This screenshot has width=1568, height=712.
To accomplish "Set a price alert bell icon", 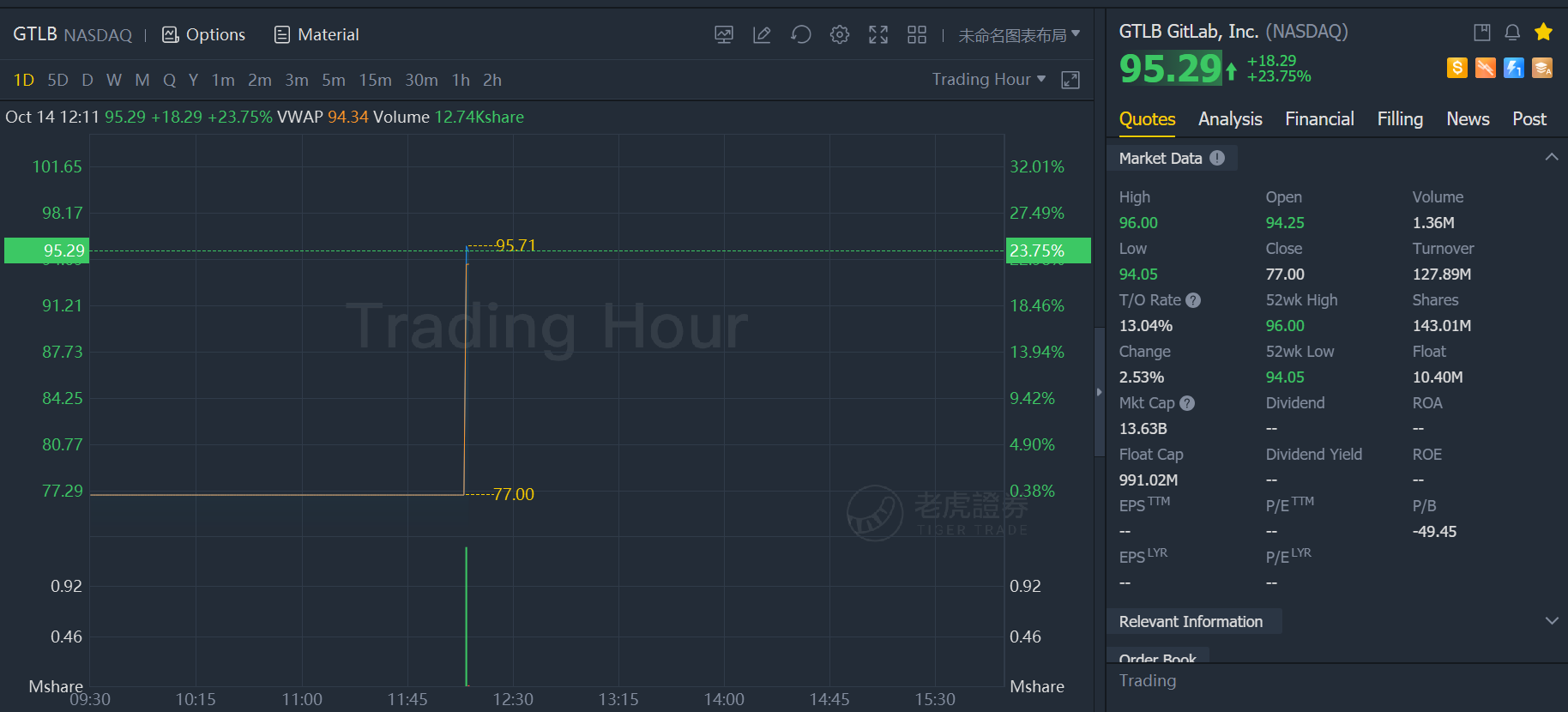I will coord(1512,33).
